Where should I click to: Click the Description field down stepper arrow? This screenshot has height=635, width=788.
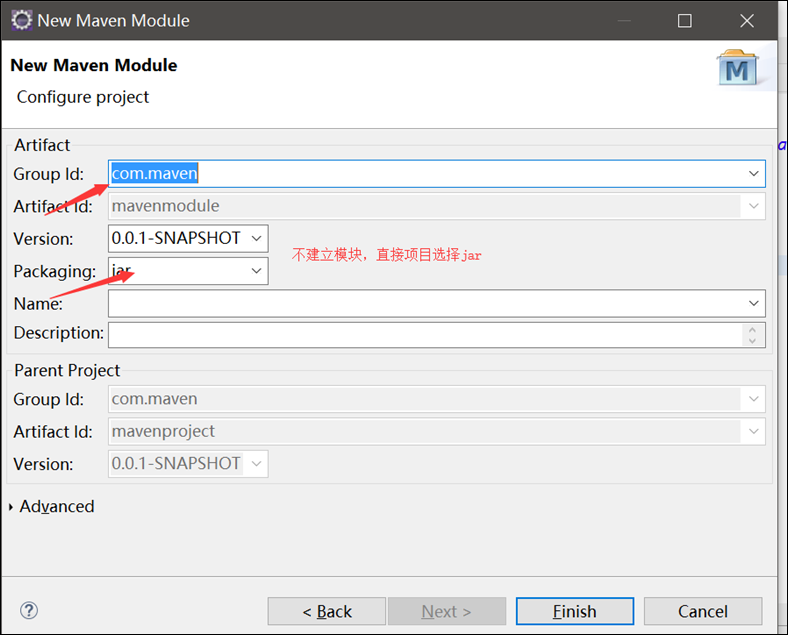click(752, 341)
